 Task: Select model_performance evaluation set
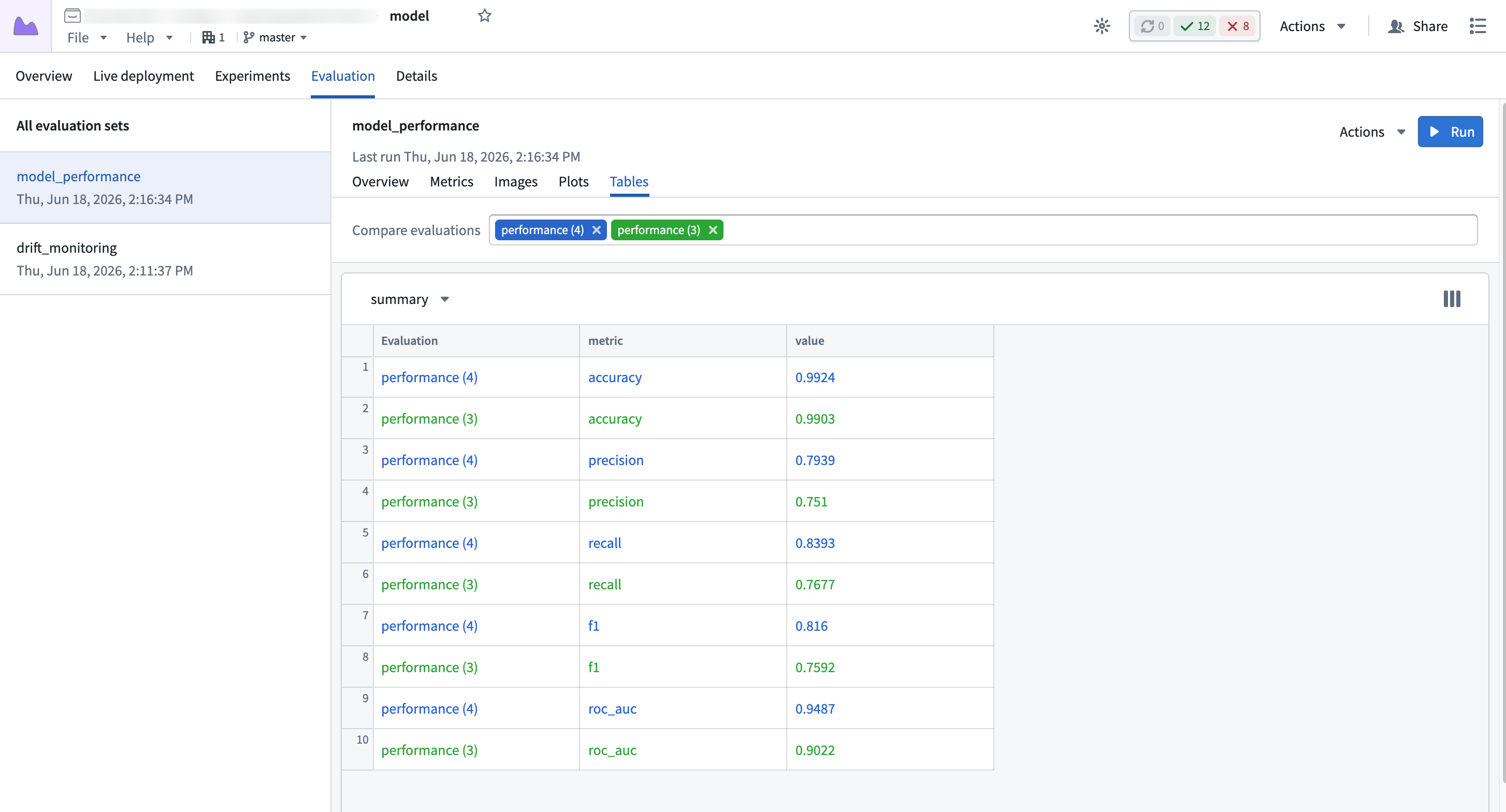pyautogui.click(x=165, y=187)
